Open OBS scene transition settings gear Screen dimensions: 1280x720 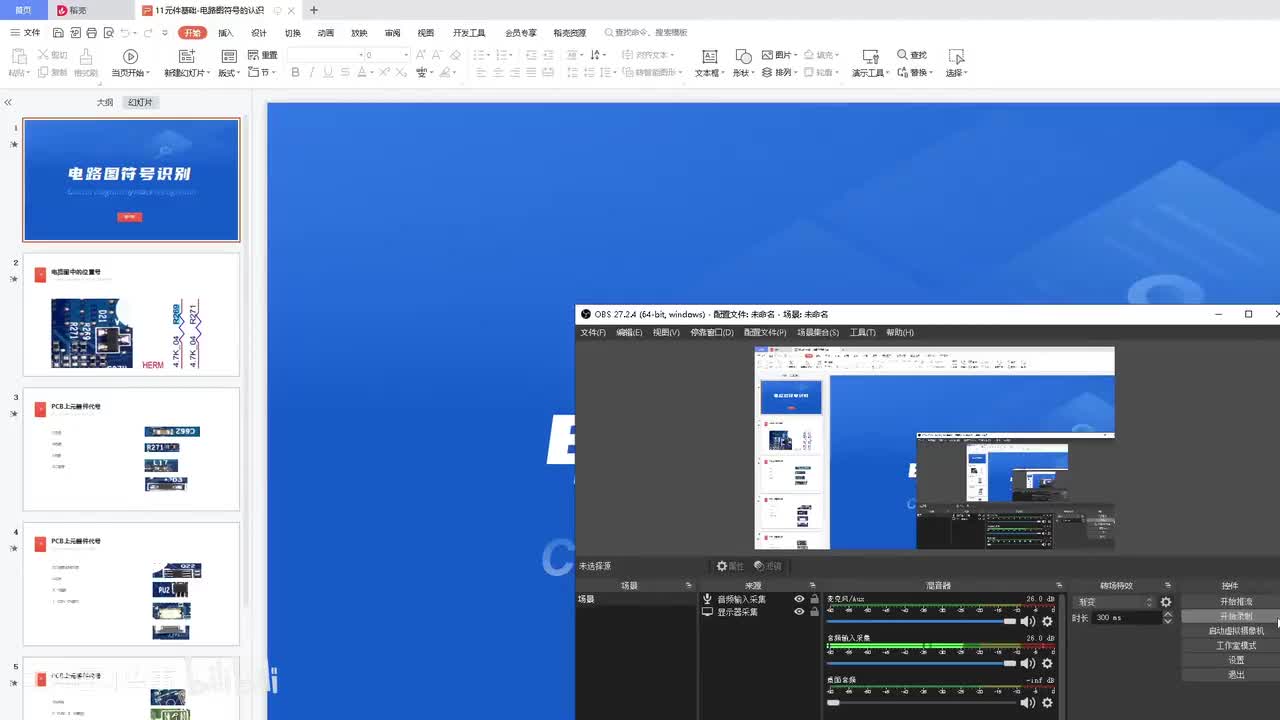(1166, 602)
